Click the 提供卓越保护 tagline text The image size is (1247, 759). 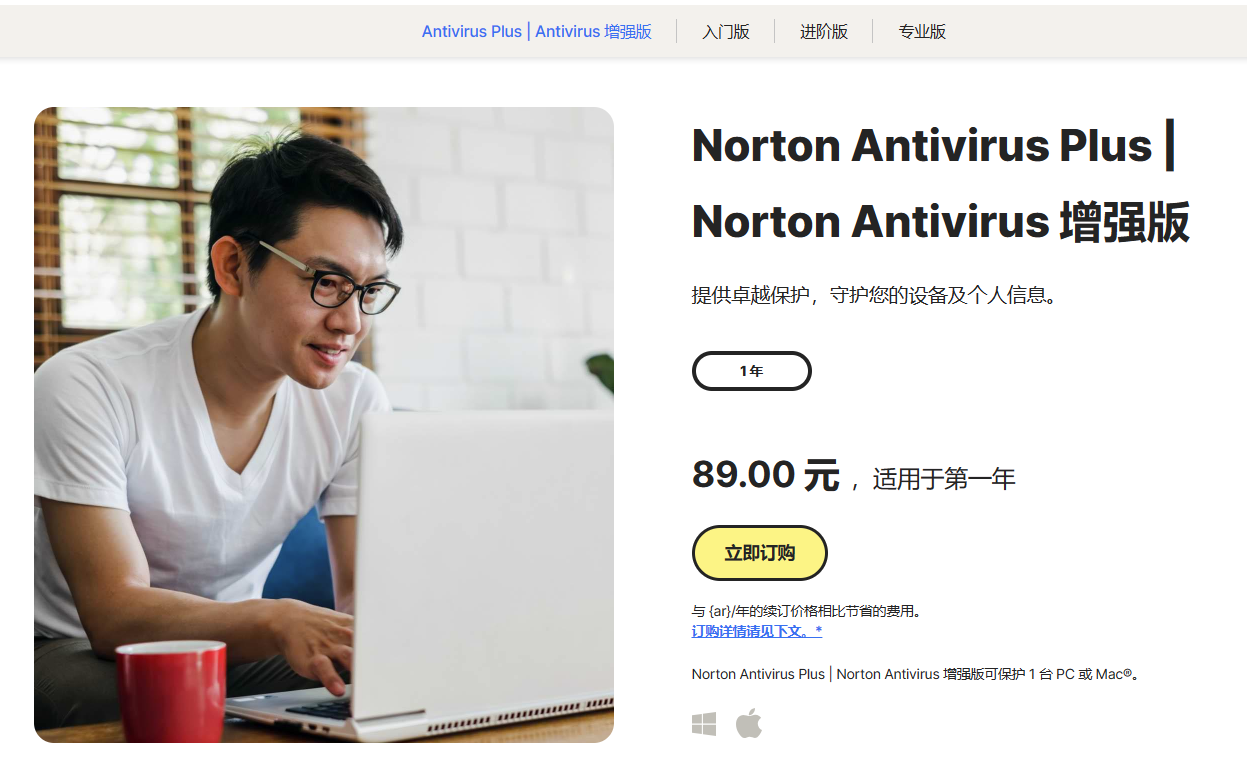(874, 295)
